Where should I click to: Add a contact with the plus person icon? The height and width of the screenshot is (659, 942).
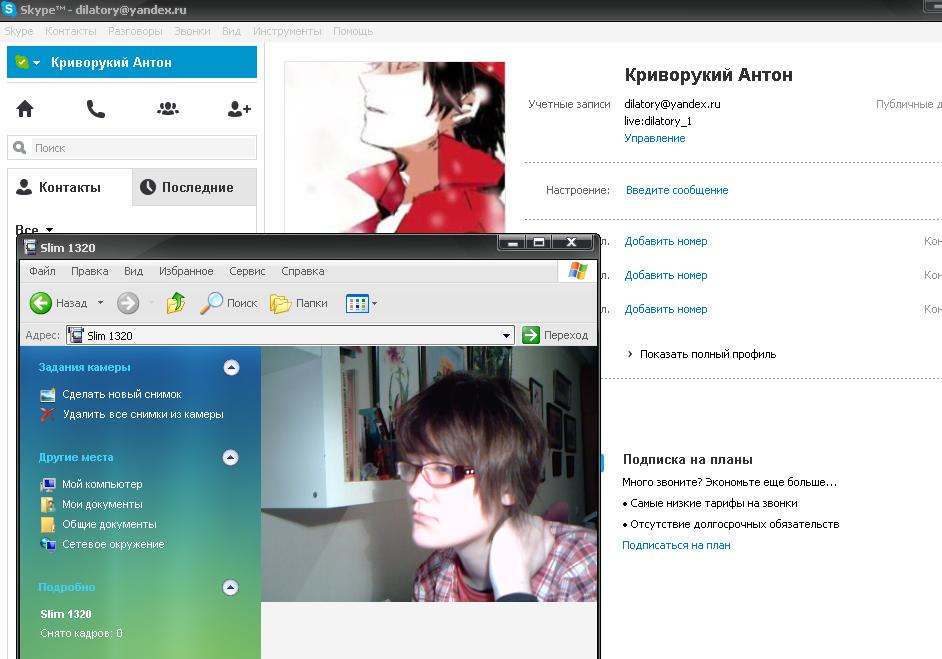point(239,109)
